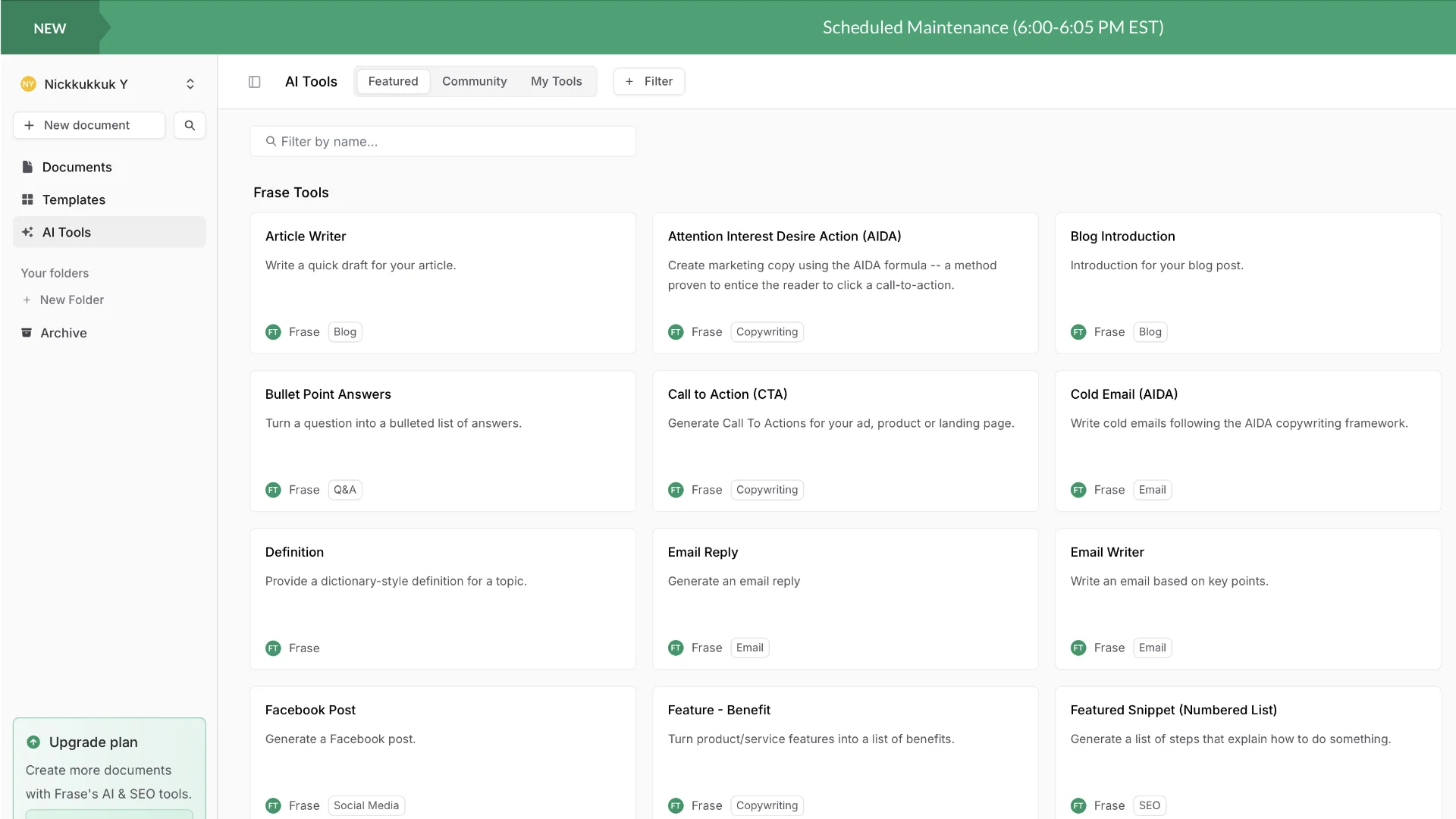
Task: Select the Featured tab
Action: [393, 81]
